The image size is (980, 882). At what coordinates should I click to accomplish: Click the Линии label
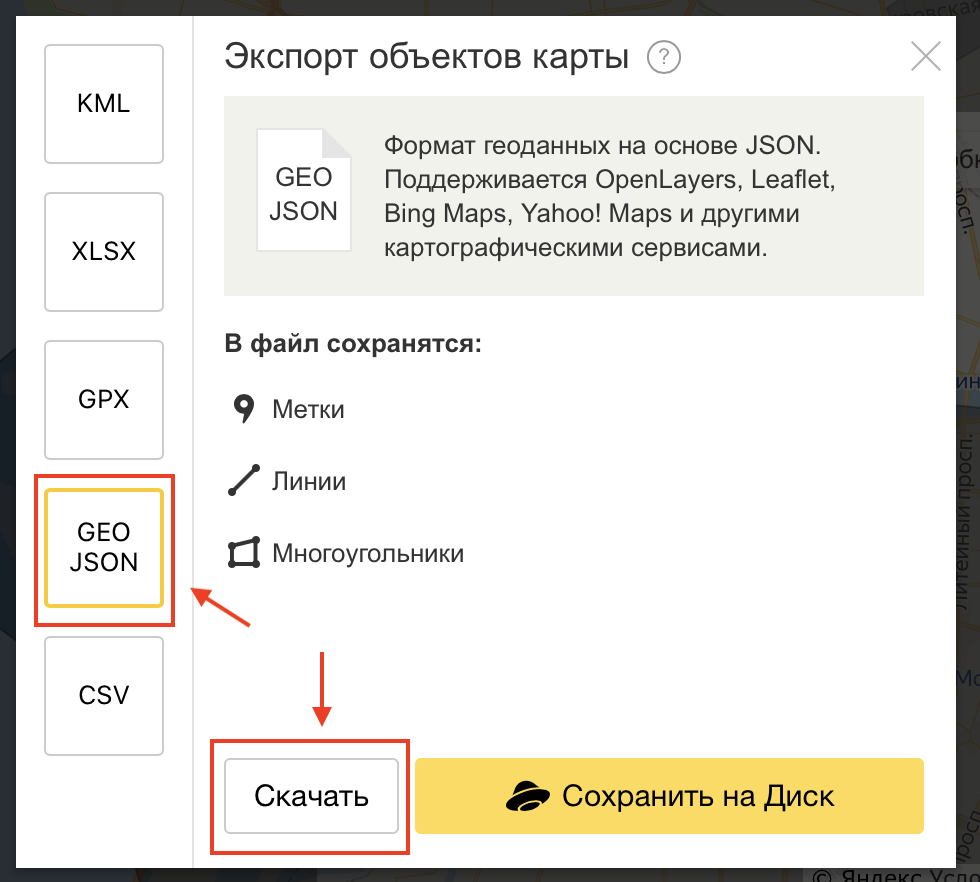click(x=309, y=481)
